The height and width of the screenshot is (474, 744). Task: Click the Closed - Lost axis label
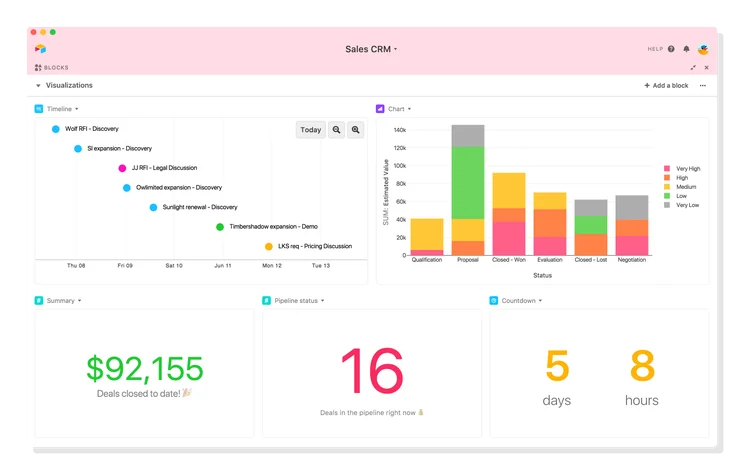pos(591,260)
